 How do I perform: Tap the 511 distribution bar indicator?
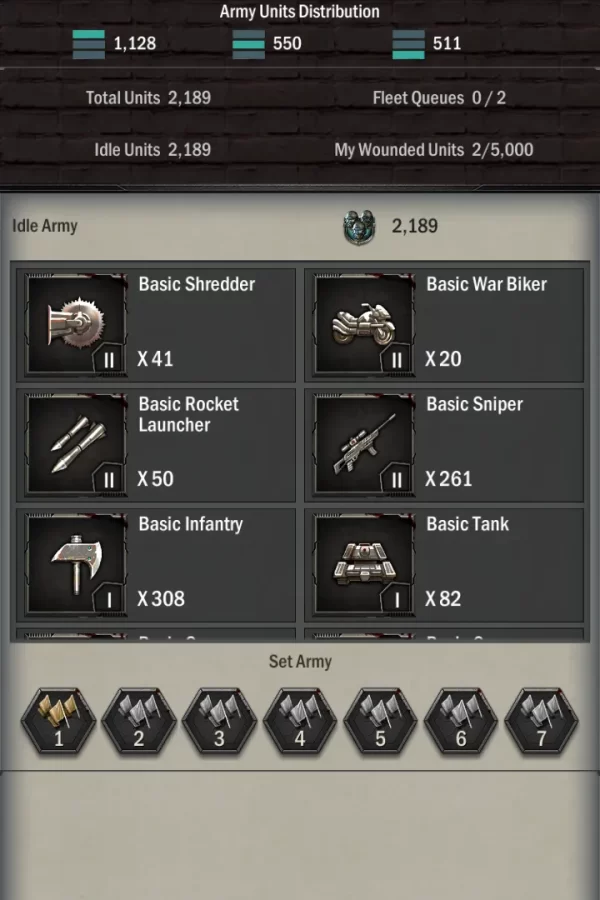point(408,44)
